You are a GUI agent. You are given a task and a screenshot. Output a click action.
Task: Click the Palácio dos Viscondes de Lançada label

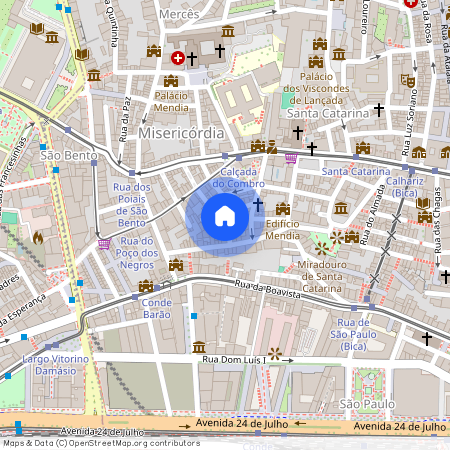point(316,88)
